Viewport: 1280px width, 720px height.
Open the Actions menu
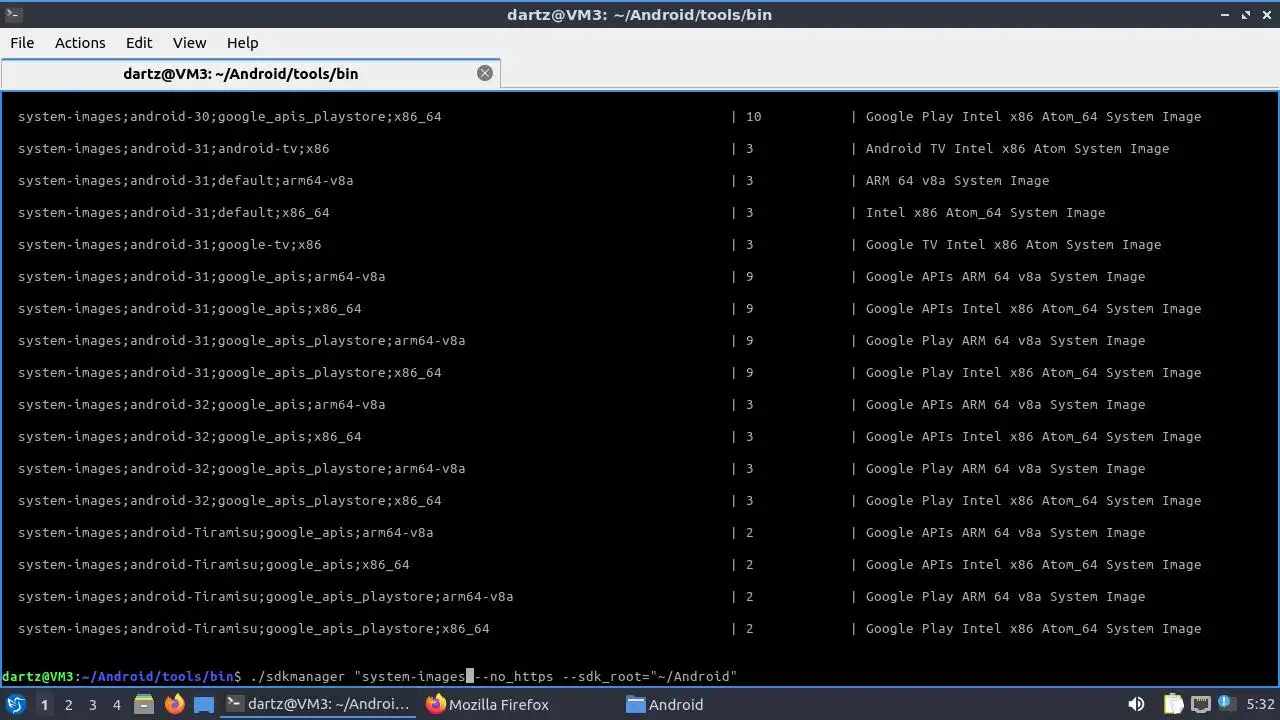pyautogui.click(x=80, y=43)
